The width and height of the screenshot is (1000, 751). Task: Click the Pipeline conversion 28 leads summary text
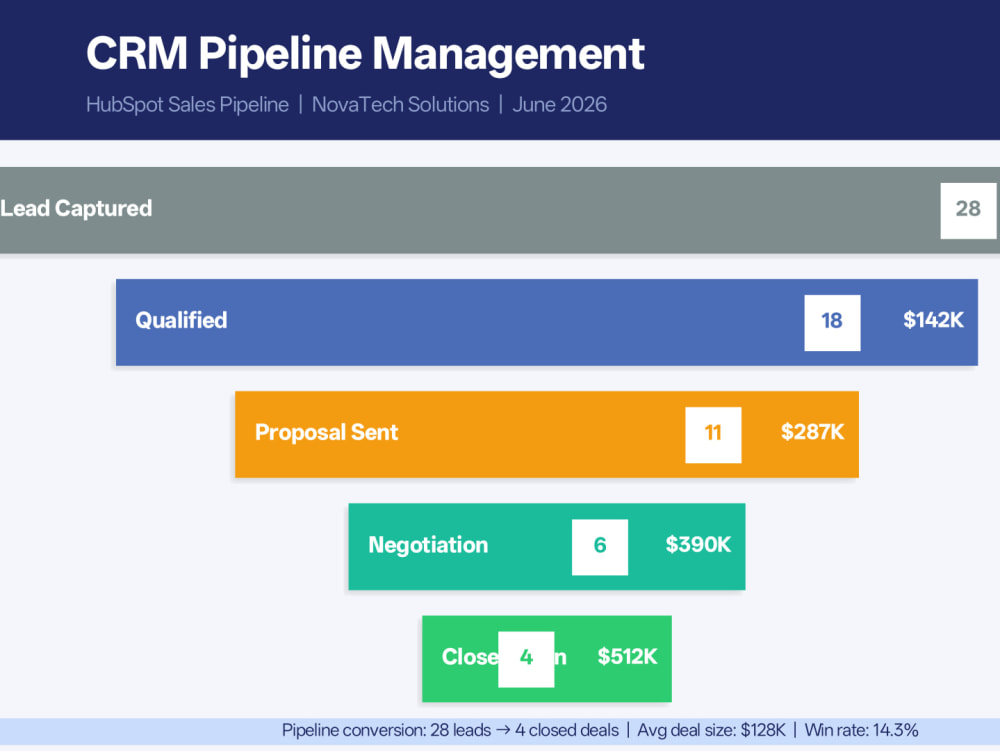(450, 731)
